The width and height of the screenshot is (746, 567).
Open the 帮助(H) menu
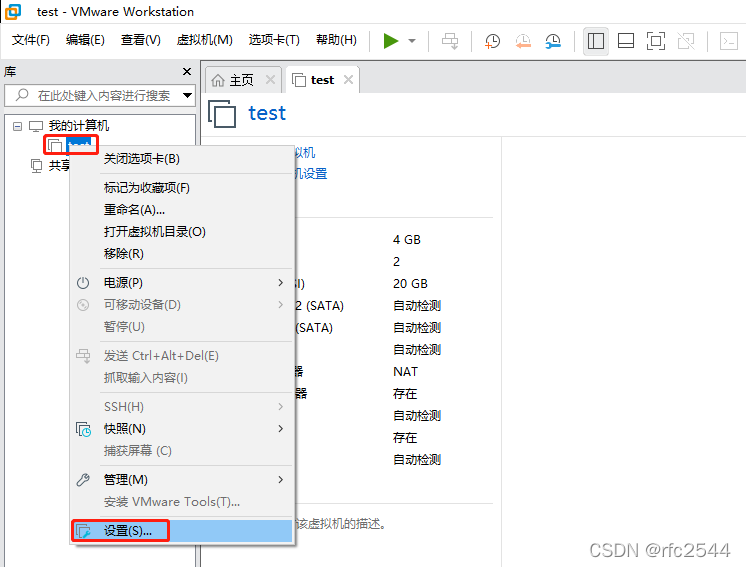(336, 40)
